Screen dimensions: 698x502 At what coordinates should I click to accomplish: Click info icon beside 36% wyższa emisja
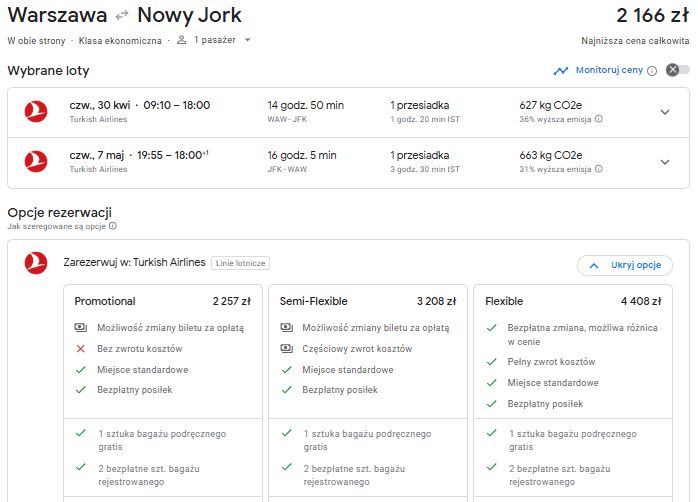[599, 119]
